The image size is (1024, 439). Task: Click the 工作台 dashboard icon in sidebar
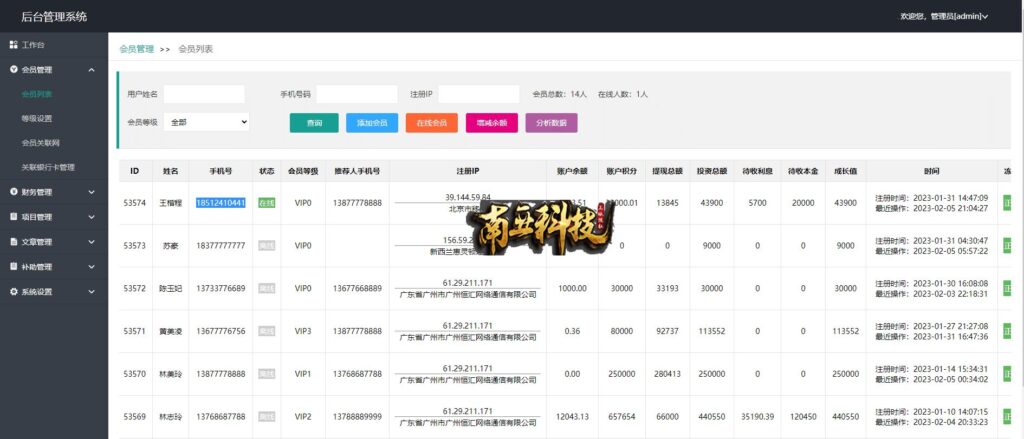[x=13, y=45]
